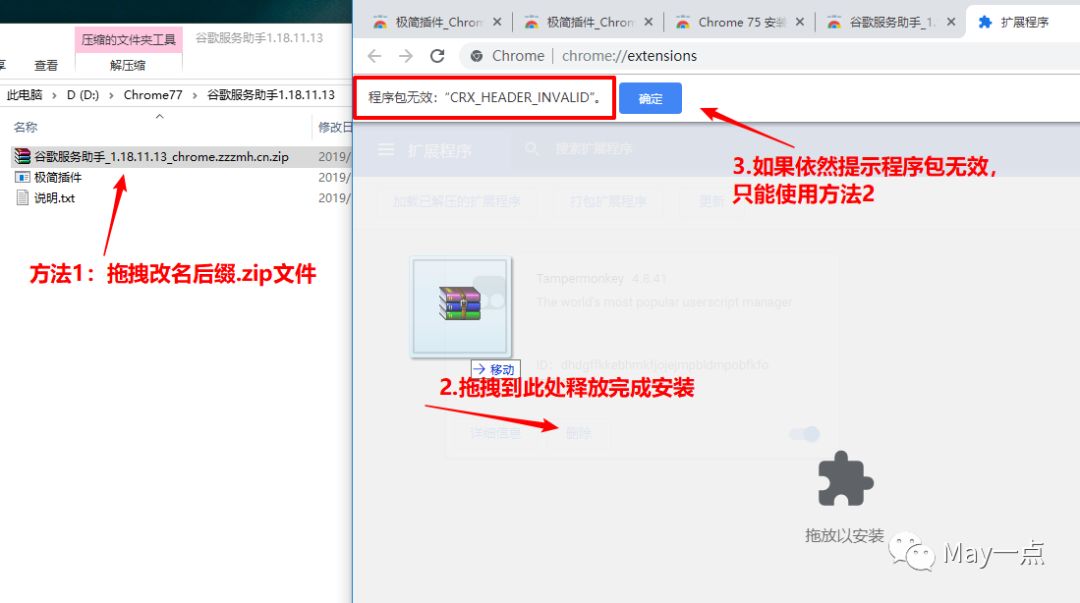
Task: Click the 修改日期 column header in Explorer
Action: click(x=335, y=127)
